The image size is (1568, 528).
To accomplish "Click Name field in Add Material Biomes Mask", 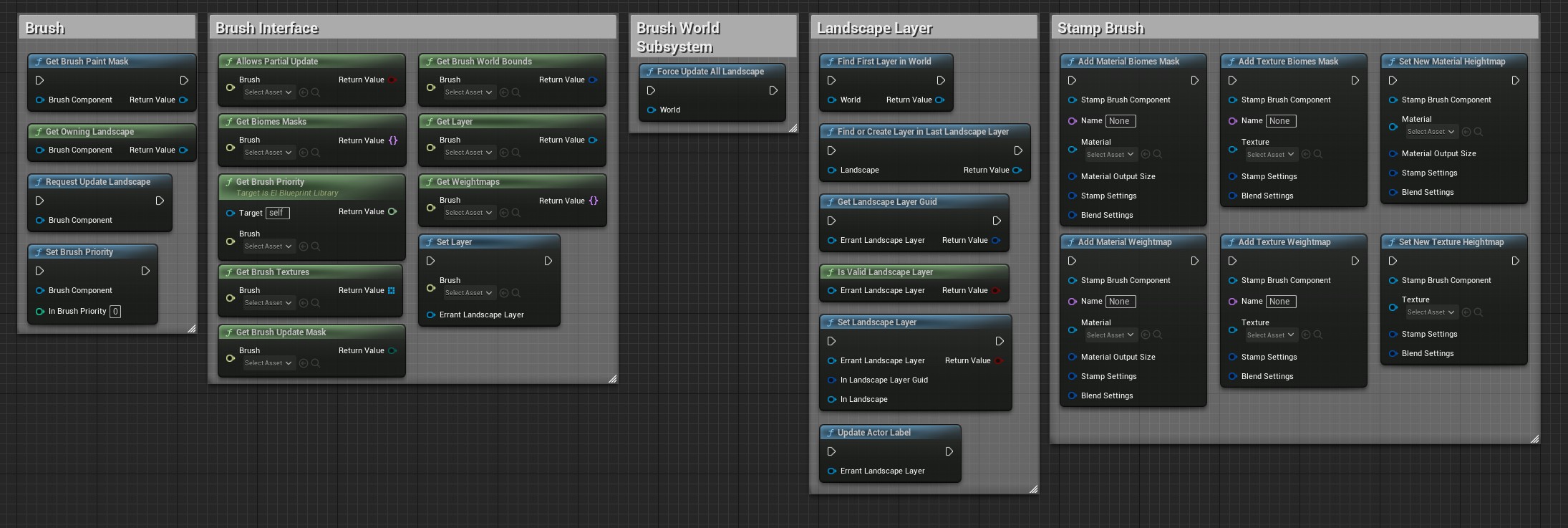I will 1121,121.
